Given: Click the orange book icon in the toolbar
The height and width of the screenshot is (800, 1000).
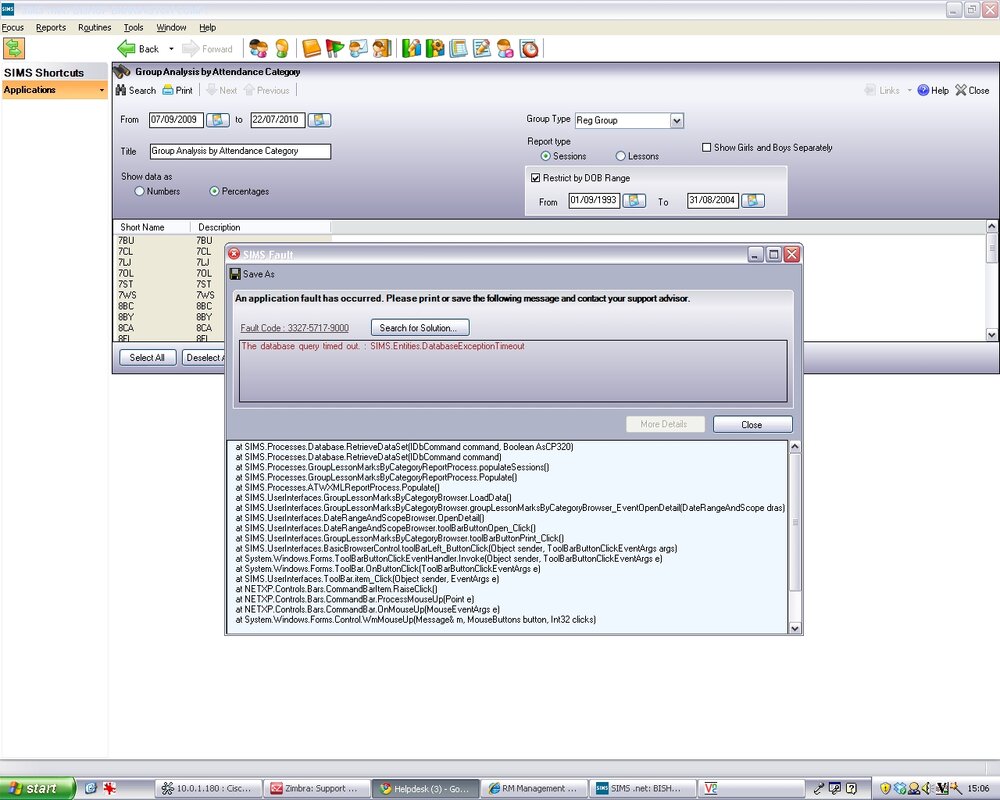Looking at the screenshot, I should click(x=311, y=48).
